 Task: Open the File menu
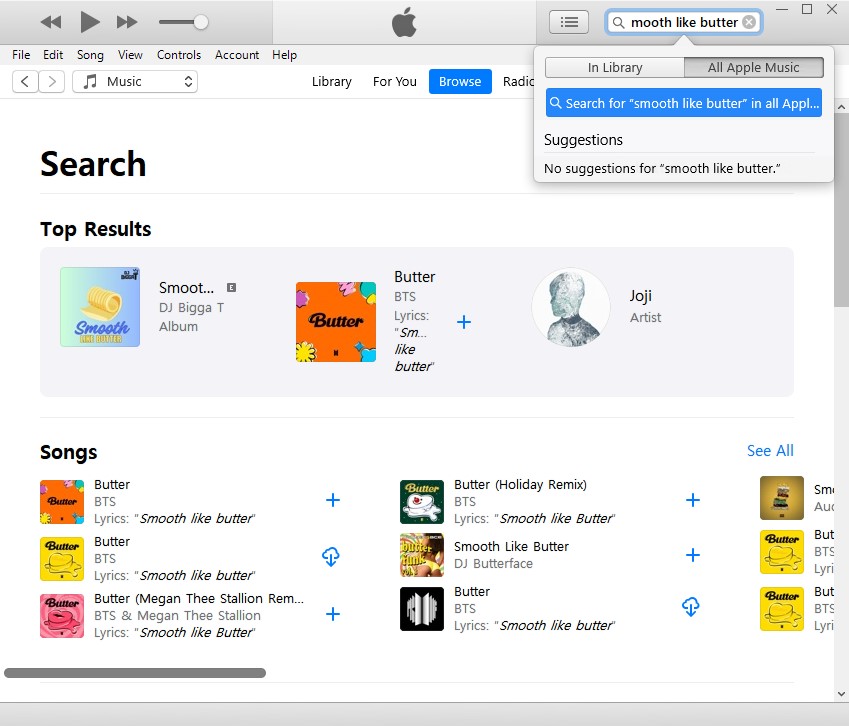click(21, 55)
